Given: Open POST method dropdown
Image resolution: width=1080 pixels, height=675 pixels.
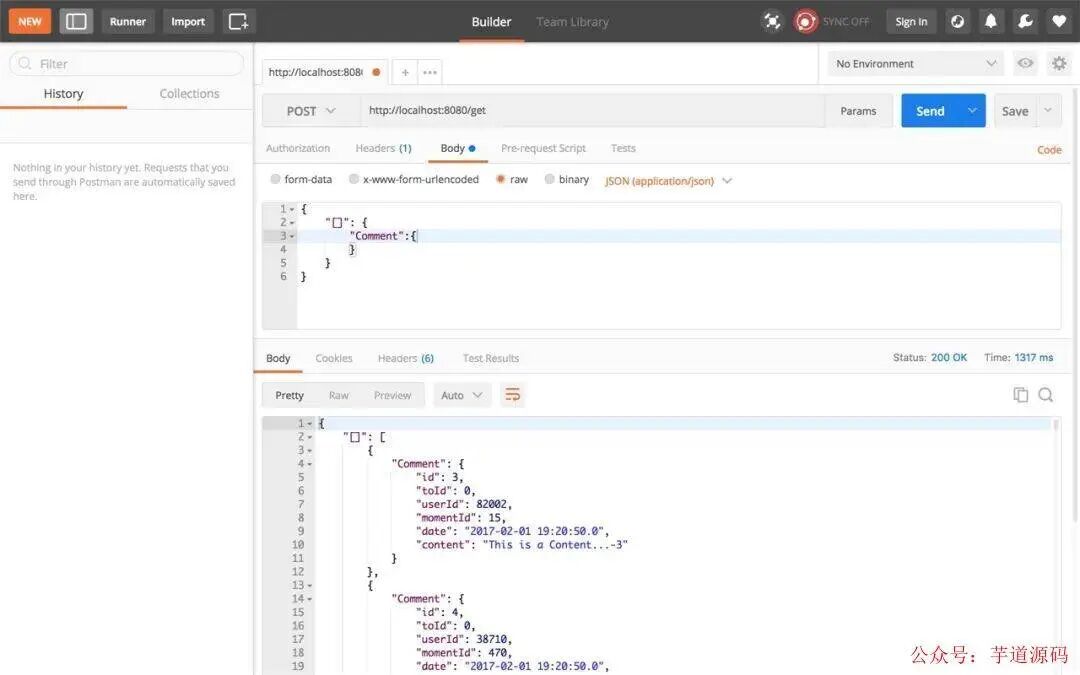Looking at the screenshot, I should [x=311, y=111].
